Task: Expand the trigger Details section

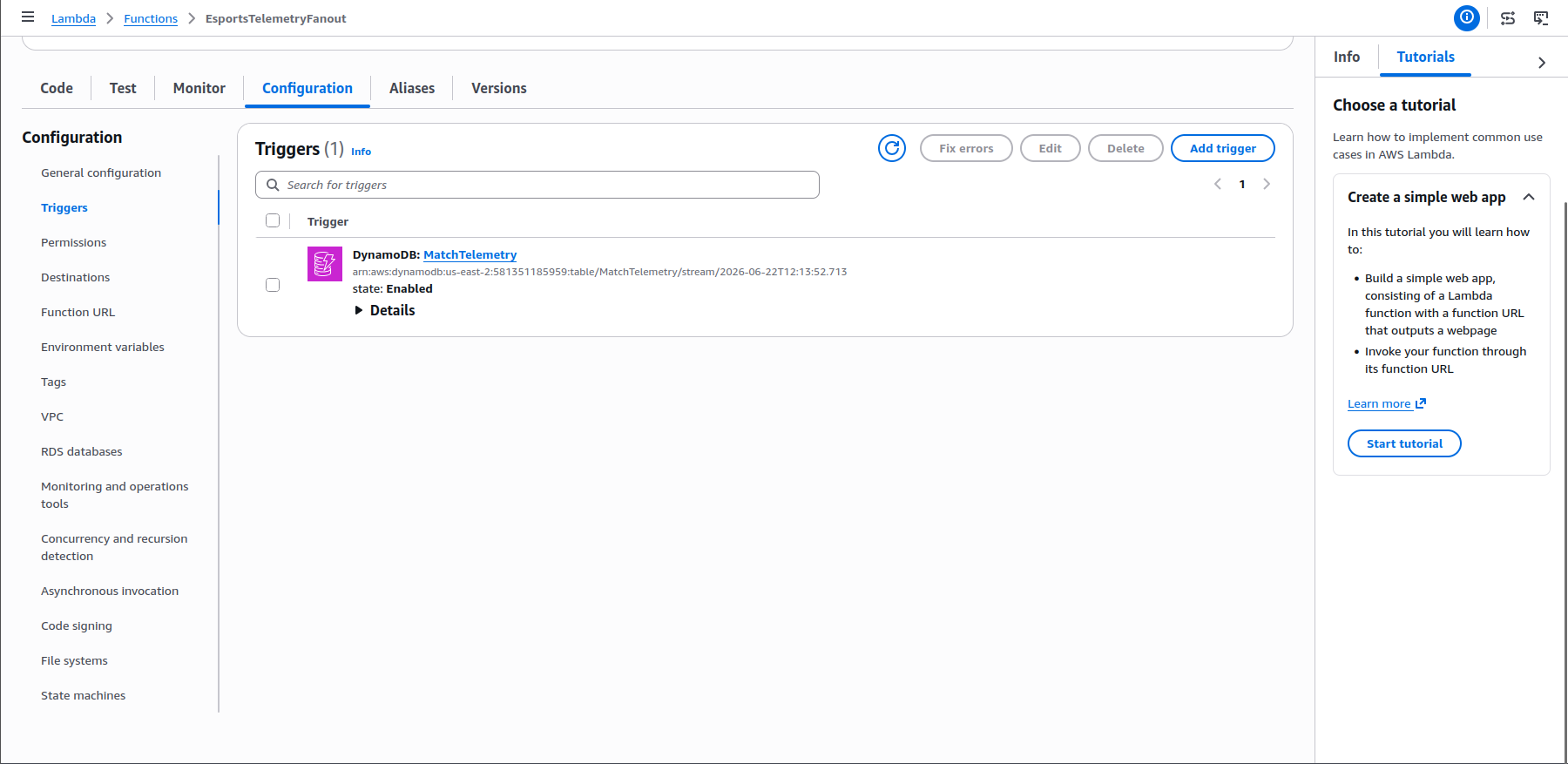Action: click(384, 310)
